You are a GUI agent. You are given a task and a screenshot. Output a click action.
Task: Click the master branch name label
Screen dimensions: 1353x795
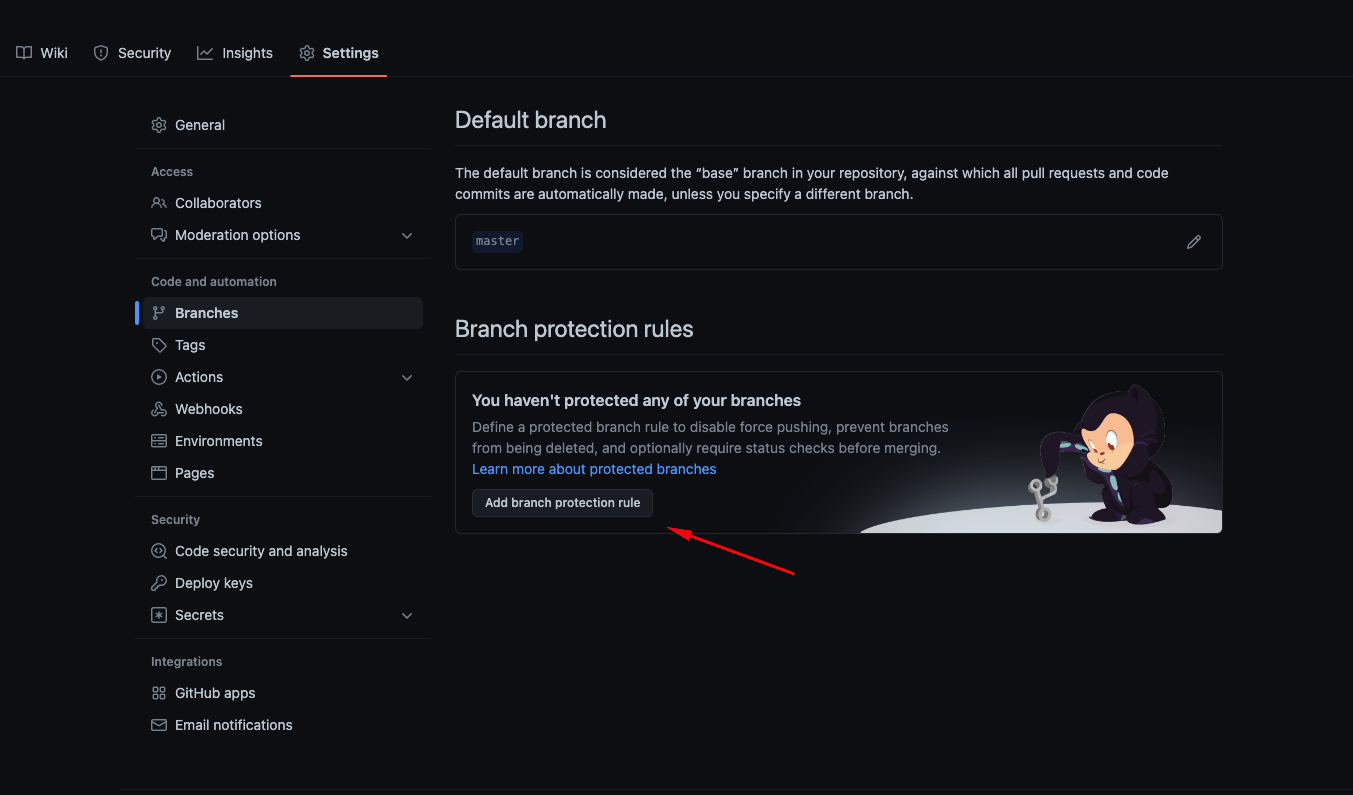(497, 241)
